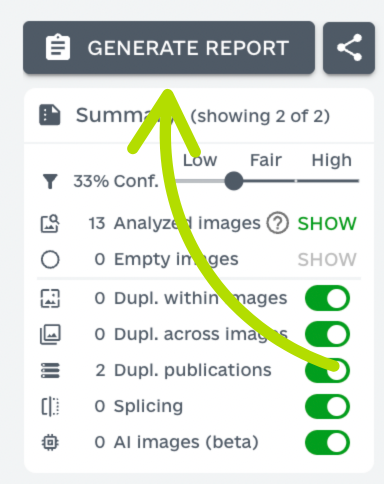
Task: Click the AI images chip icon
Action: tap(50, 442)
